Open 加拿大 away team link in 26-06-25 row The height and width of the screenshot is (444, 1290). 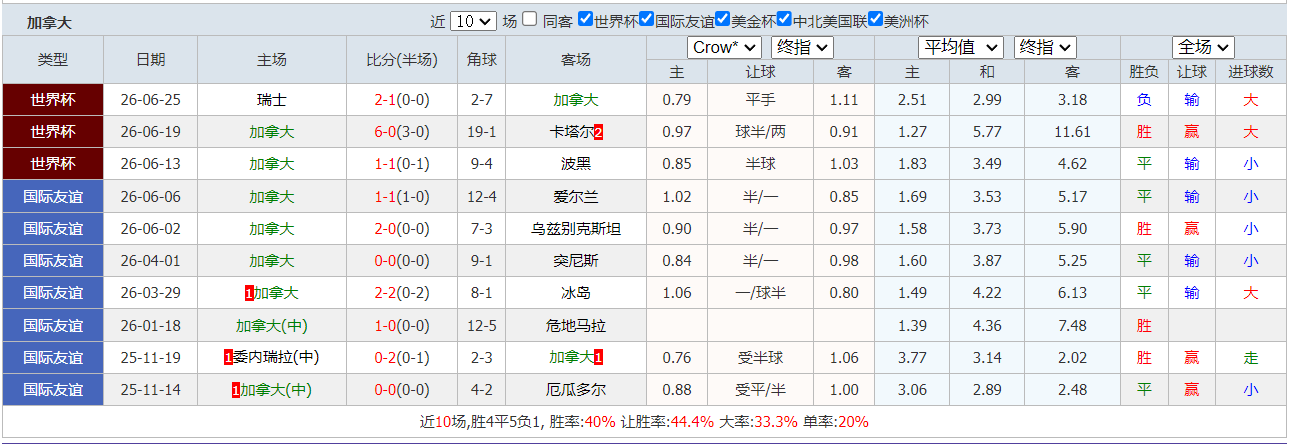click(576, 100)
